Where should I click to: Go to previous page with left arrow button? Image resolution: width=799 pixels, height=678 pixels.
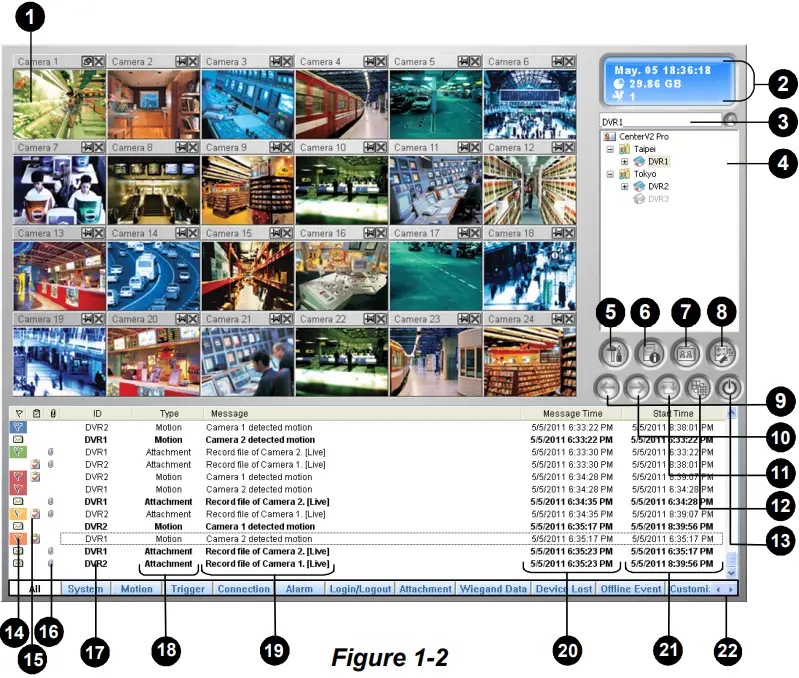[x=607, y=389]
